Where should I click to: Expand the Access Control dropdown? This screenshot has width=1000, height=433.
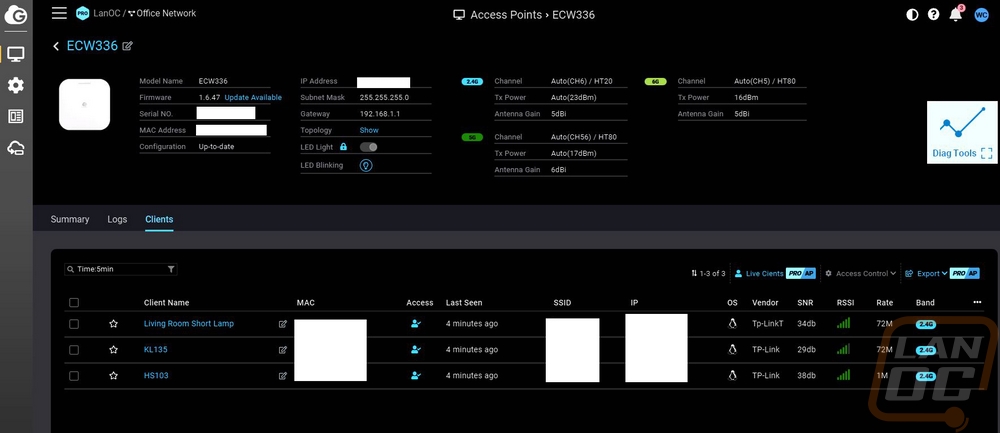click(860, 274)
